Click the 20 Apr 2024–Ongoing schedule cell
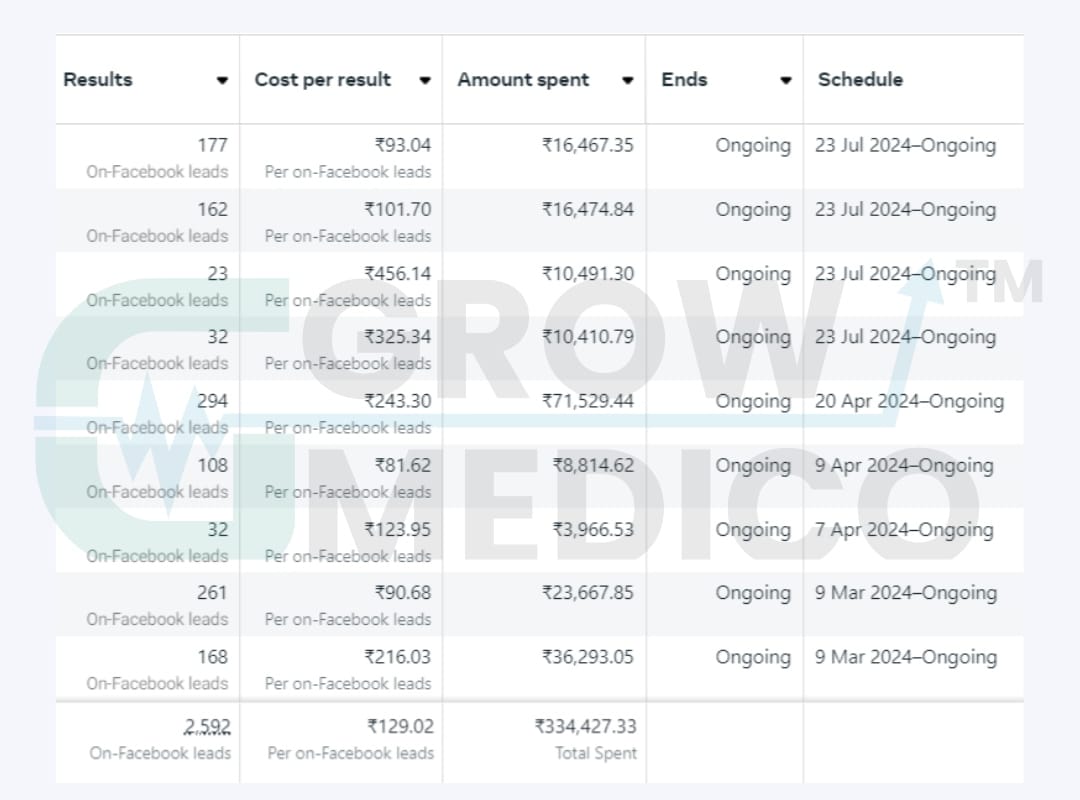Image resolution: width=1080 pixels, height=800 pixels. point(909,401)
